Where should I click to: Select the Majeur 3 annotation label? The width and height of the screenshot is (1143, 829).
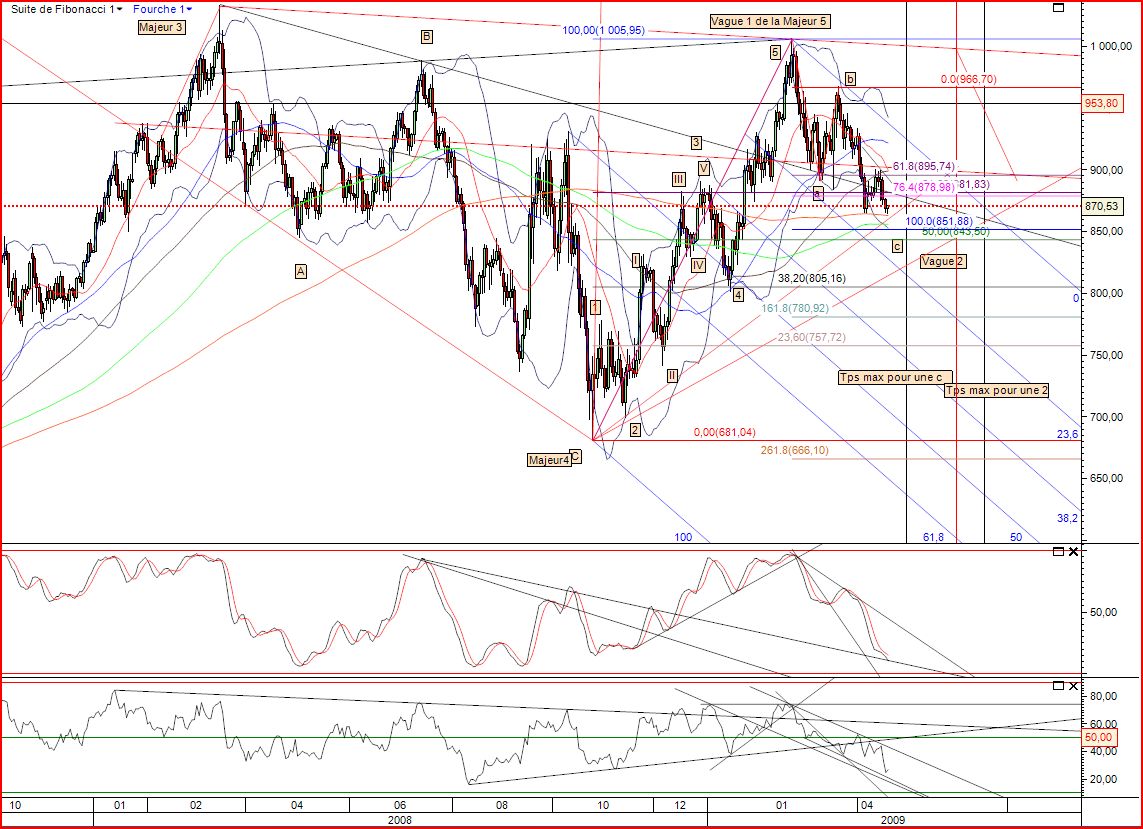[162, 28]
